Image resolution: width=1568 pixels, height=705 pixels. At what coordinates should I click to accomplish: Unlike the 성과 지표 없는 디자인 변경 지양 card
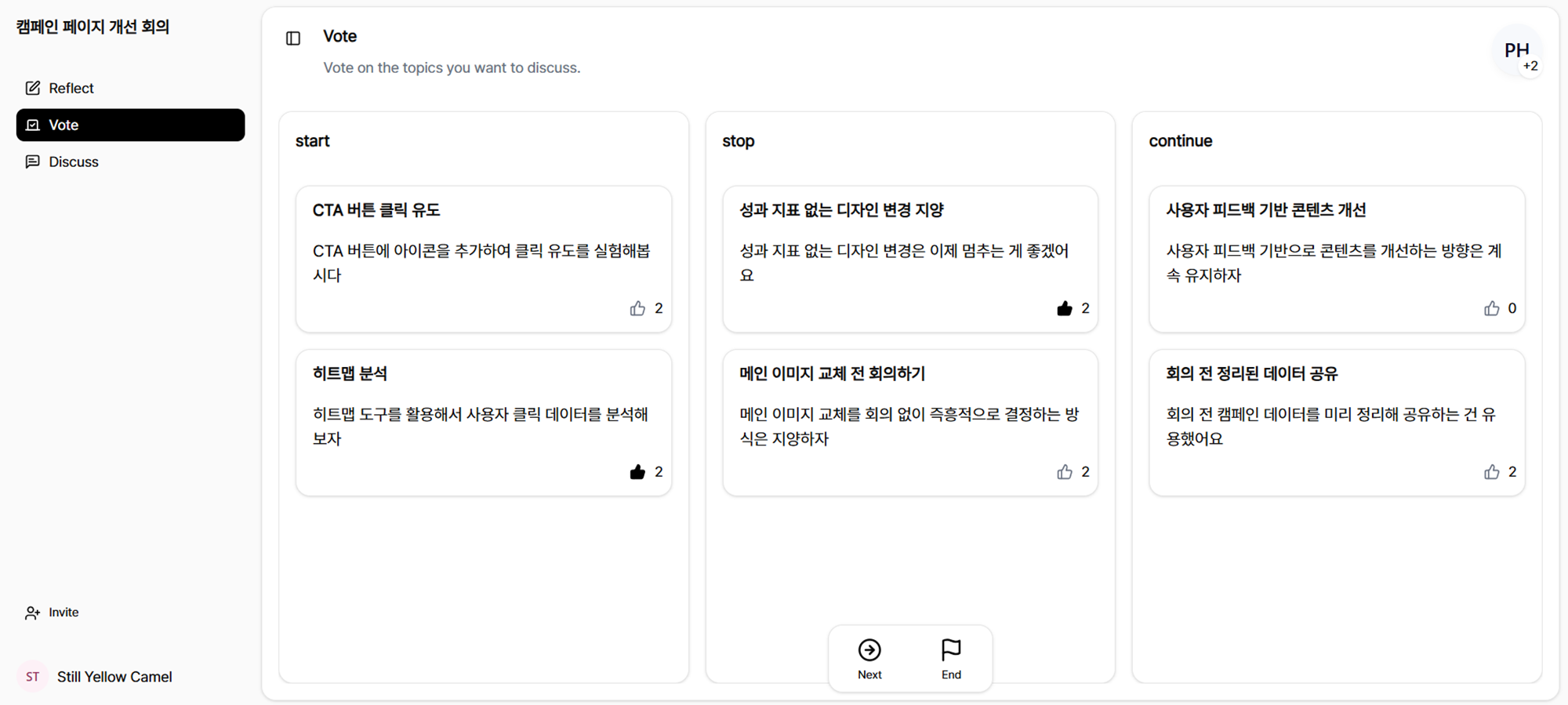pos(1064,308)
